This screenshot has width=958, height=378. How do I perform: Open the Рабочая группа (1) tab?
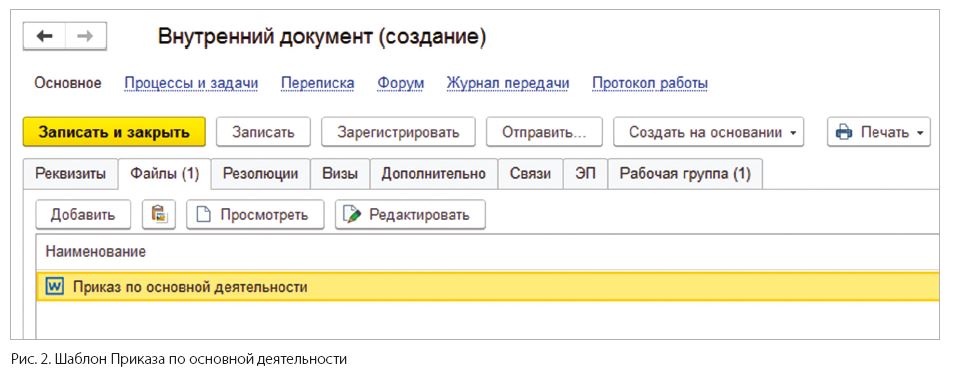(x=685, y=173)
